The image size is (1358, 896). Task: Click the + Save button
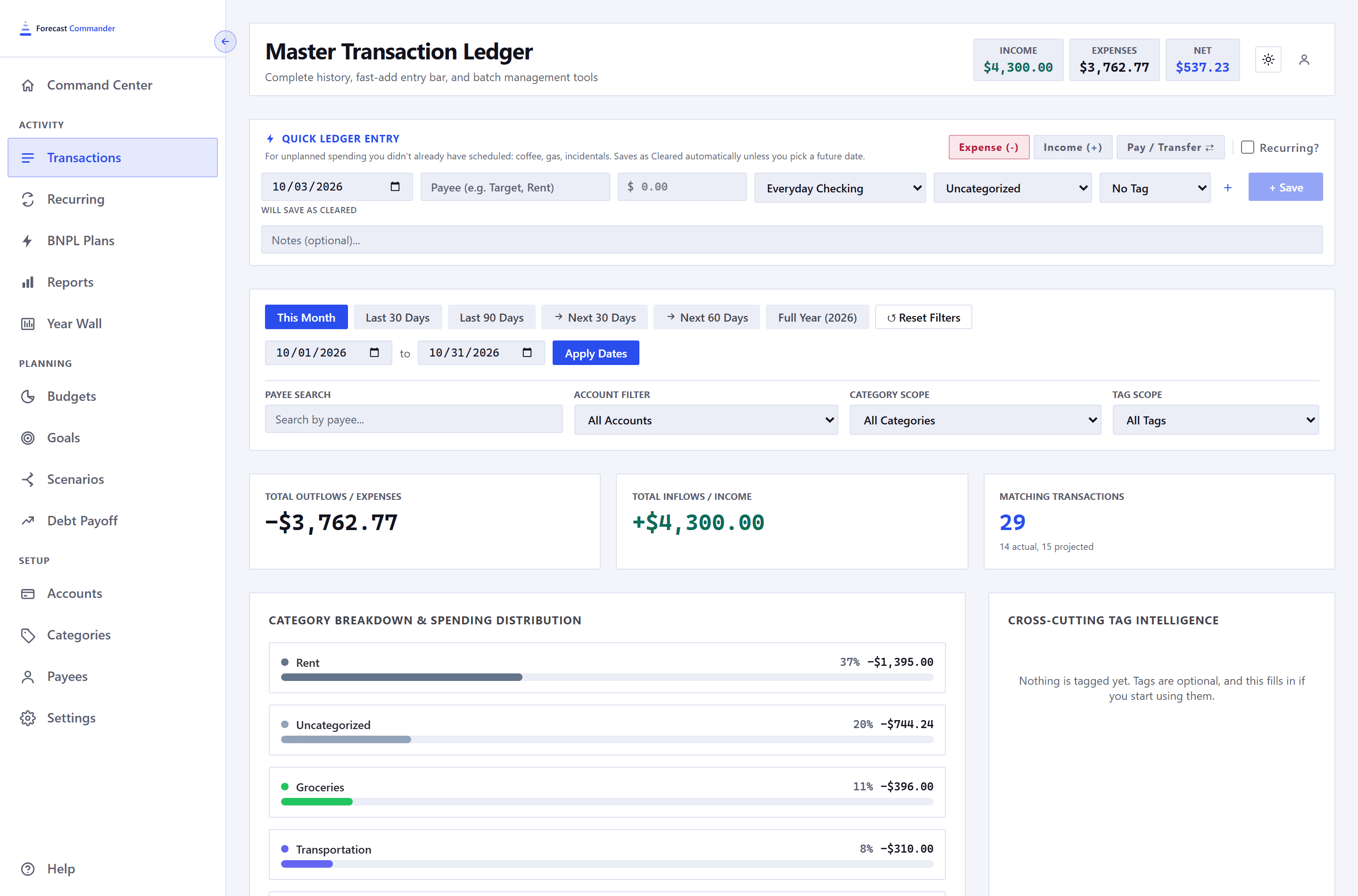coord(1285,187)
